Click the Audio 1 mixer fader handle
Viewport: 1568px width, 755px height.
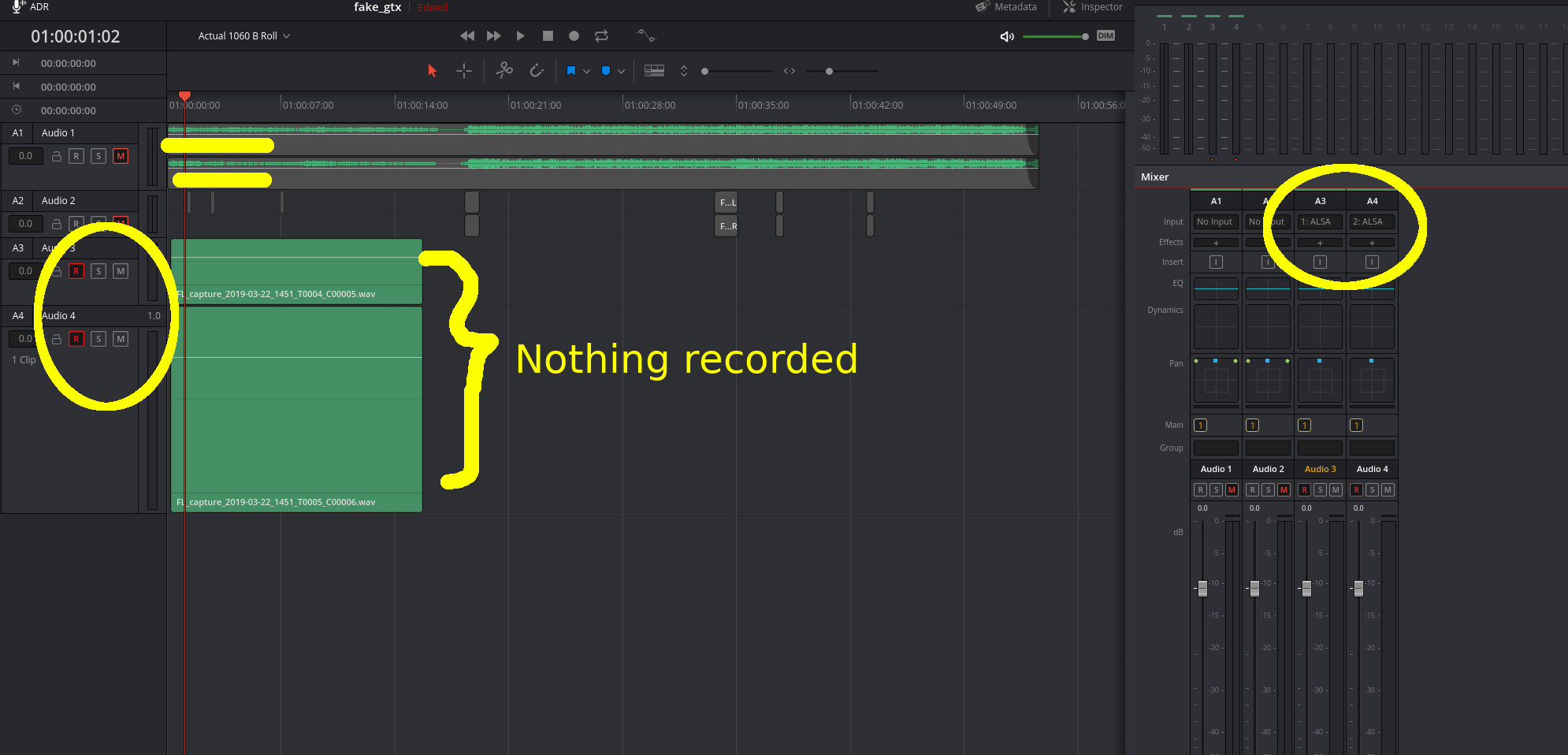coord(1202,588)
